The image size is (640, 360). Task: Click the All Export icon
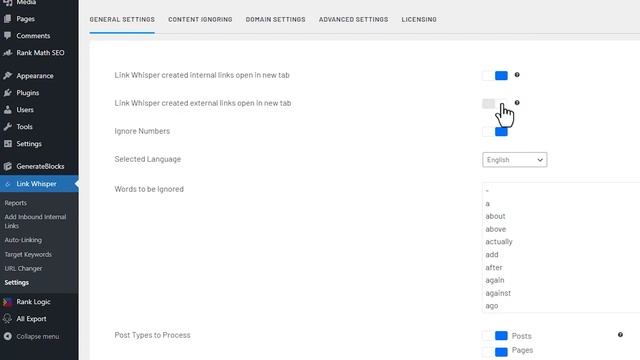coord(7,319)
